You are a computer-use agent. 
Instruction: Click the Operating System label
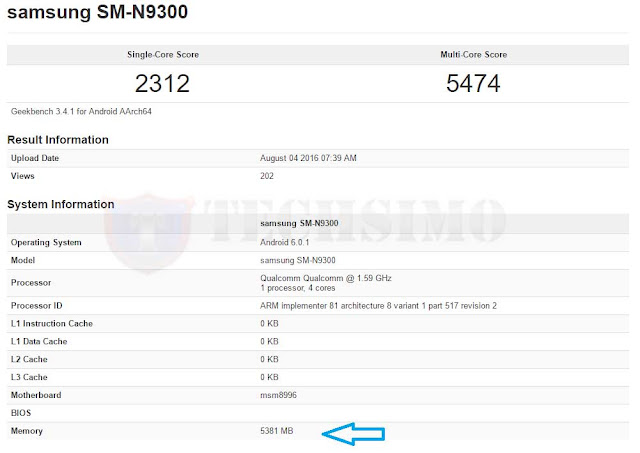[46, 242]
